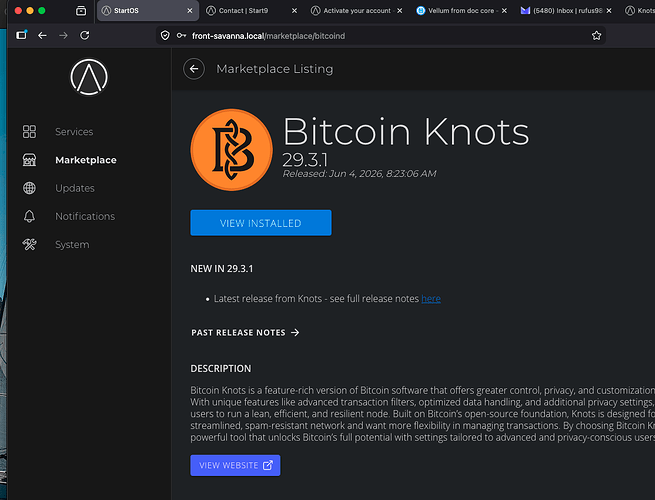Click browser forward arrow

tap(63, 36)
